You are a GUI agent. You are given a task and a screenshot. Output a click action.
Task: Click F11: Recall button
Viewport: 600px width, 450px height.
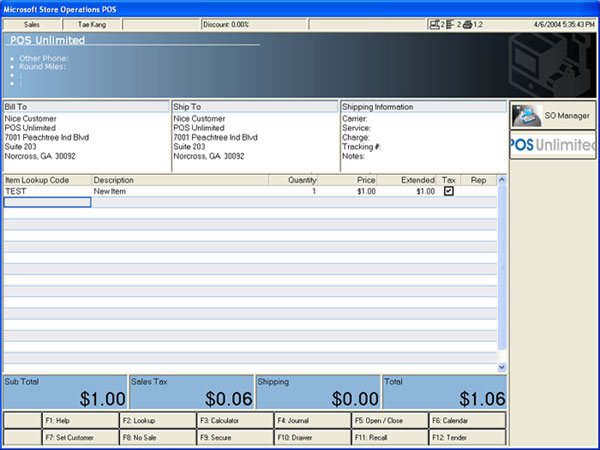390,437
